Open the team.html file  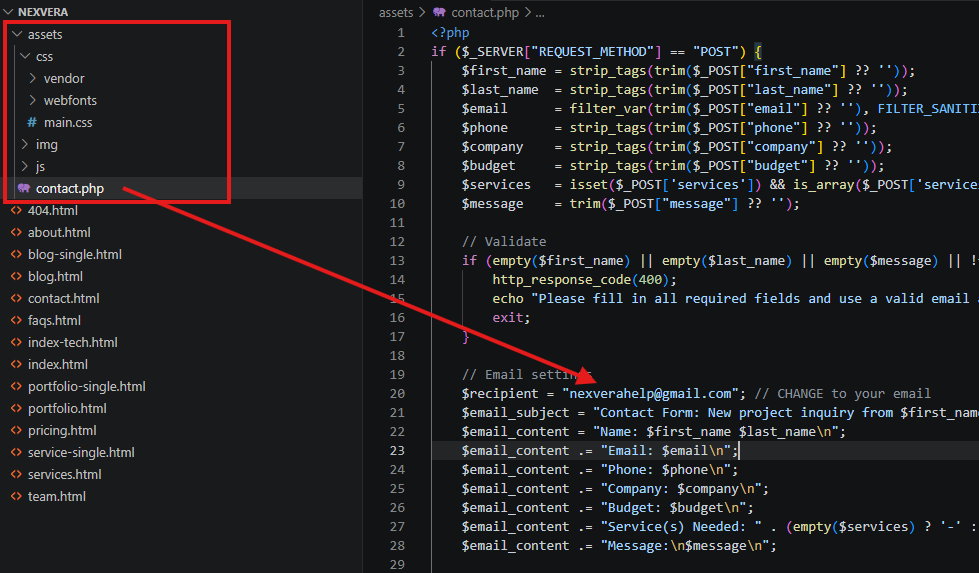coord(57,497)
